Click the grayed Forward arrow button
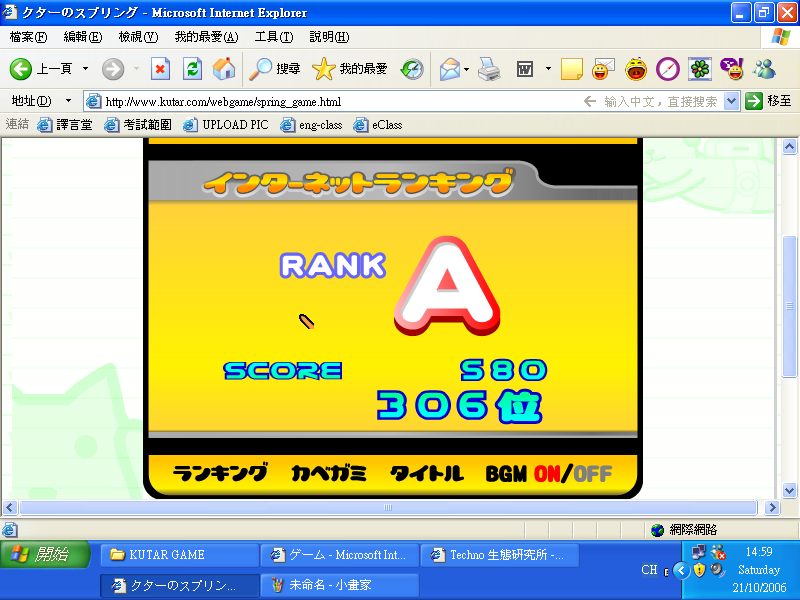The height and width of the screenshot is (600, 800). pyautogui.click(x=113, y=69)
